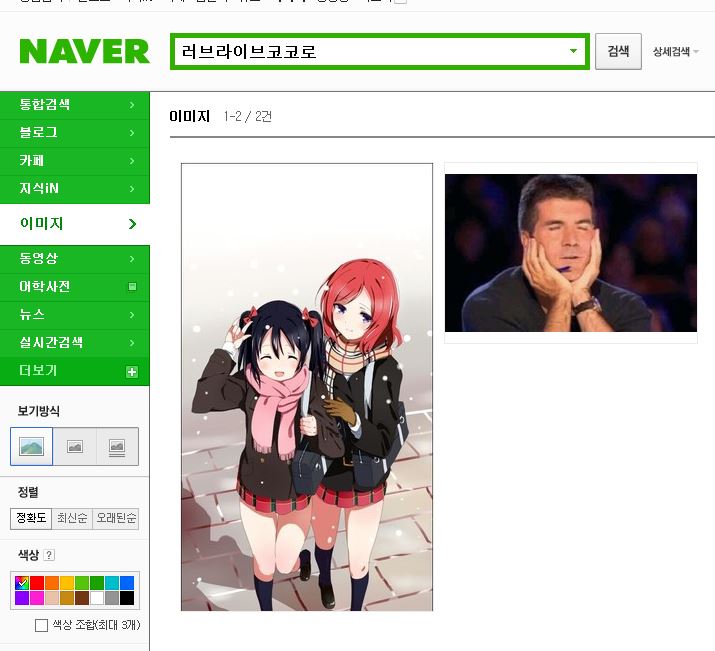Click the square icon beside 어학사전

tap(132, 287)
